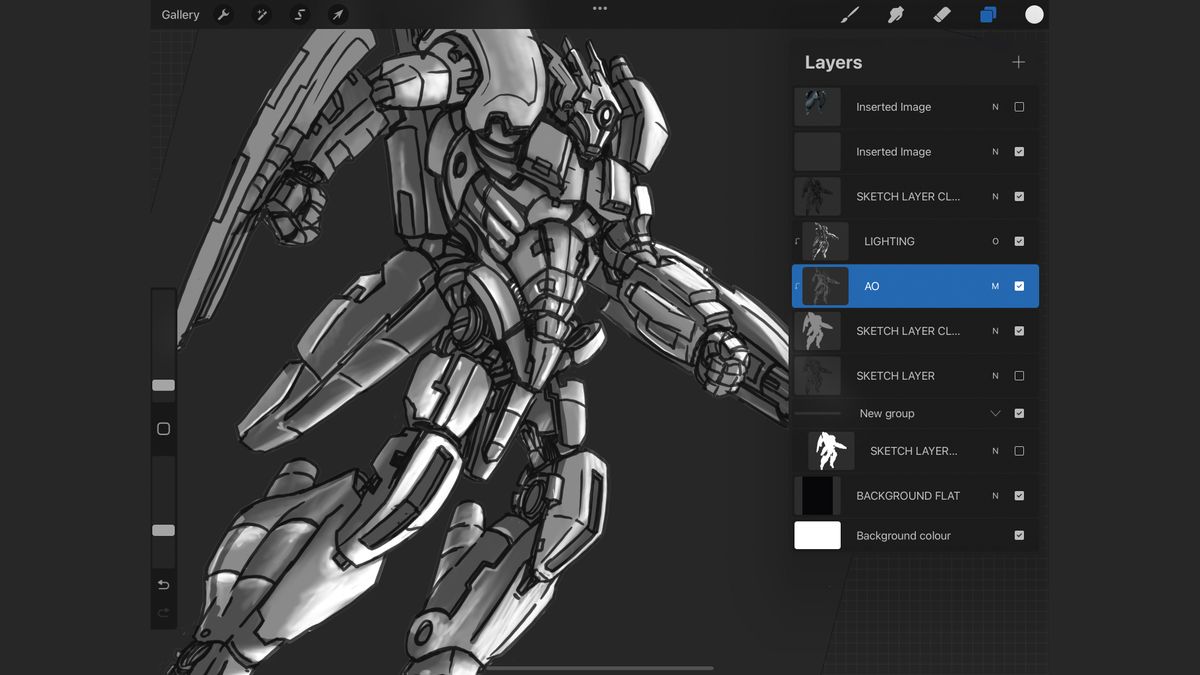Show the first Inserted Image layer
Screen dimensions: 1200x675
1019,106
